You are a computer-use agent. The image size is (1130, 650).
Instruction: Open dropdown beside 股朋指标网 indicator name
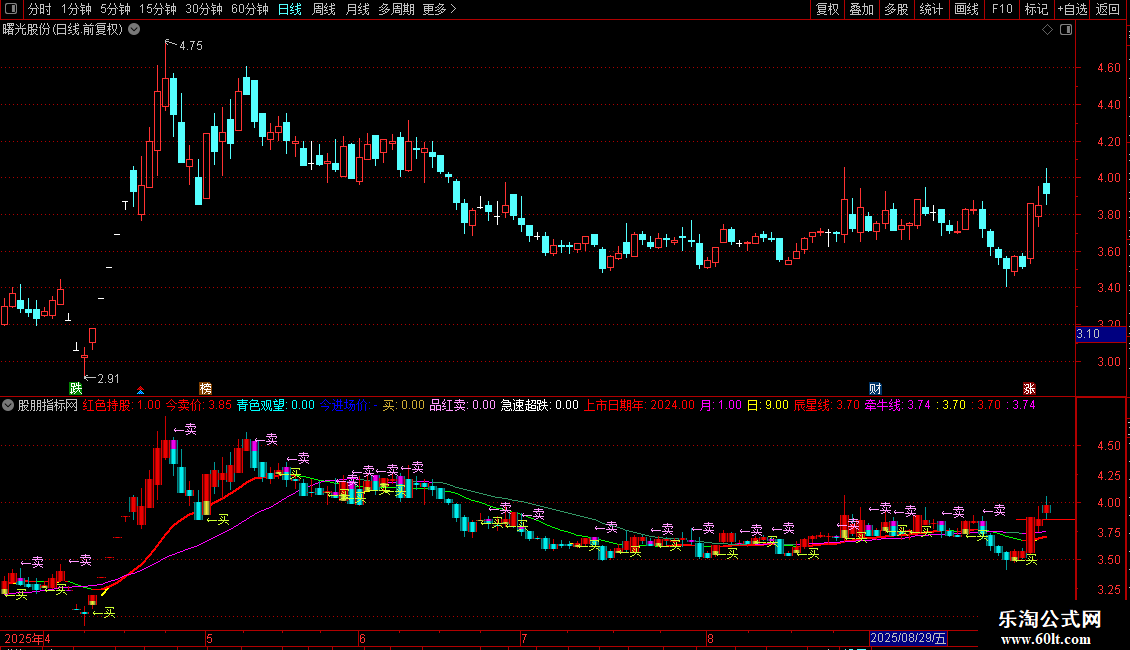(8, 405)
